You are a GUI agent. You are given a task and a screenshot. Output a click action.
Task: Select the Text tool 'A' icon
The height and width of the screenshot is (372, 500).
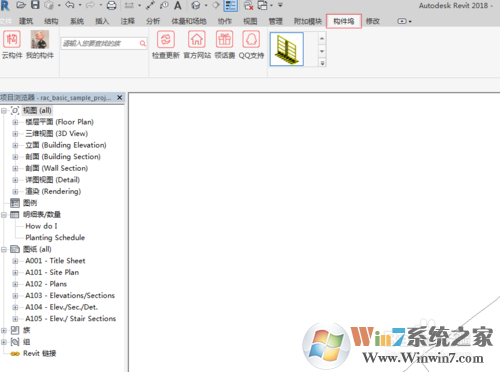pyautogui.click(x=178, y=5)
